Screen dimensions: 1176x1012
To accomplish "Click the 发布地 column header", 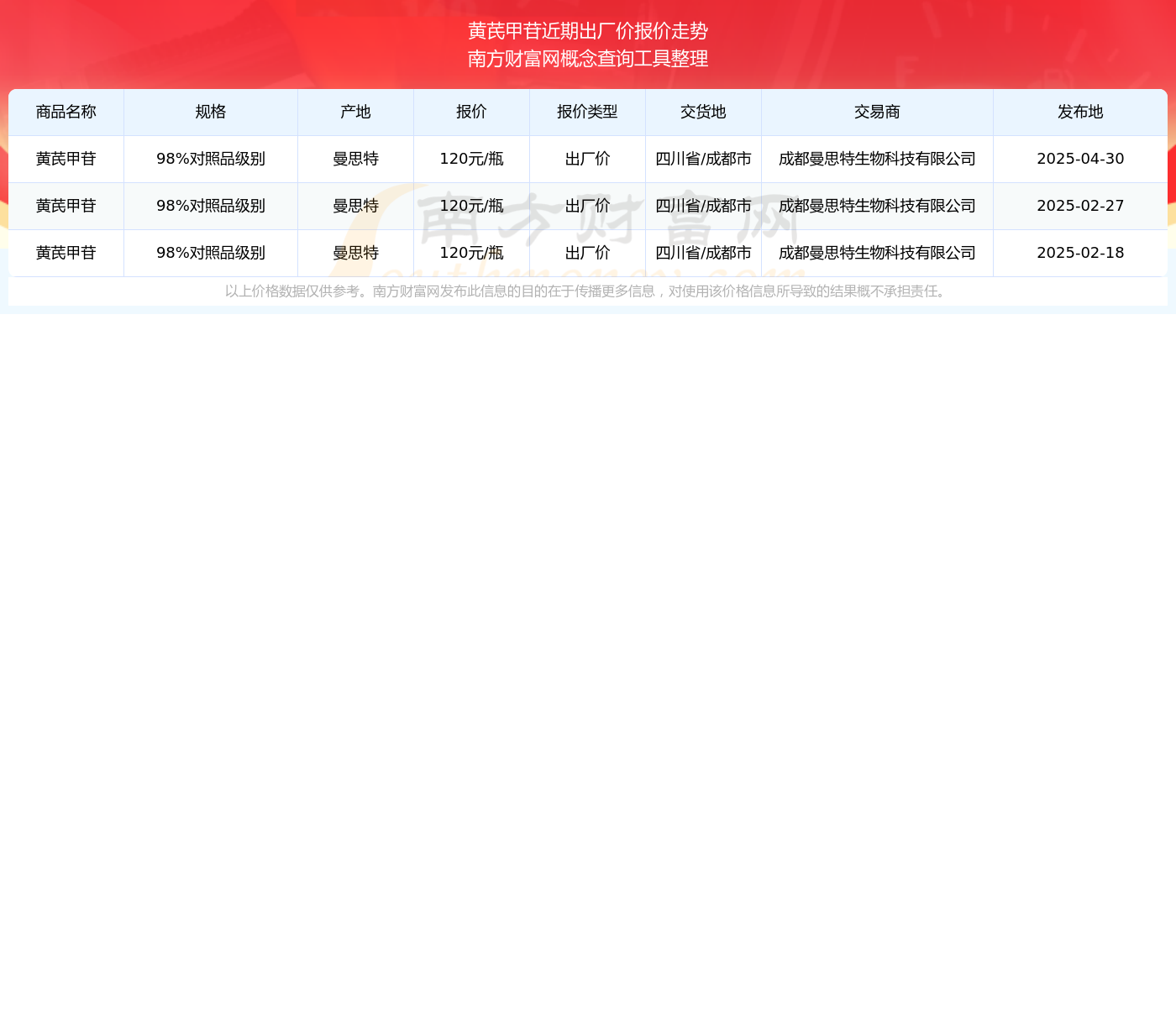I will point(1080,113).
